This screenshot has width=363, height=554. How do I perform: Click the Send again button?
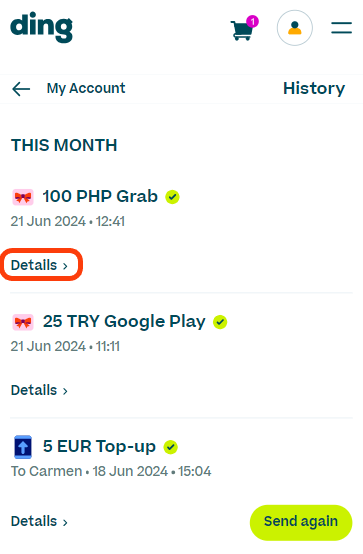tap(301, 522)
